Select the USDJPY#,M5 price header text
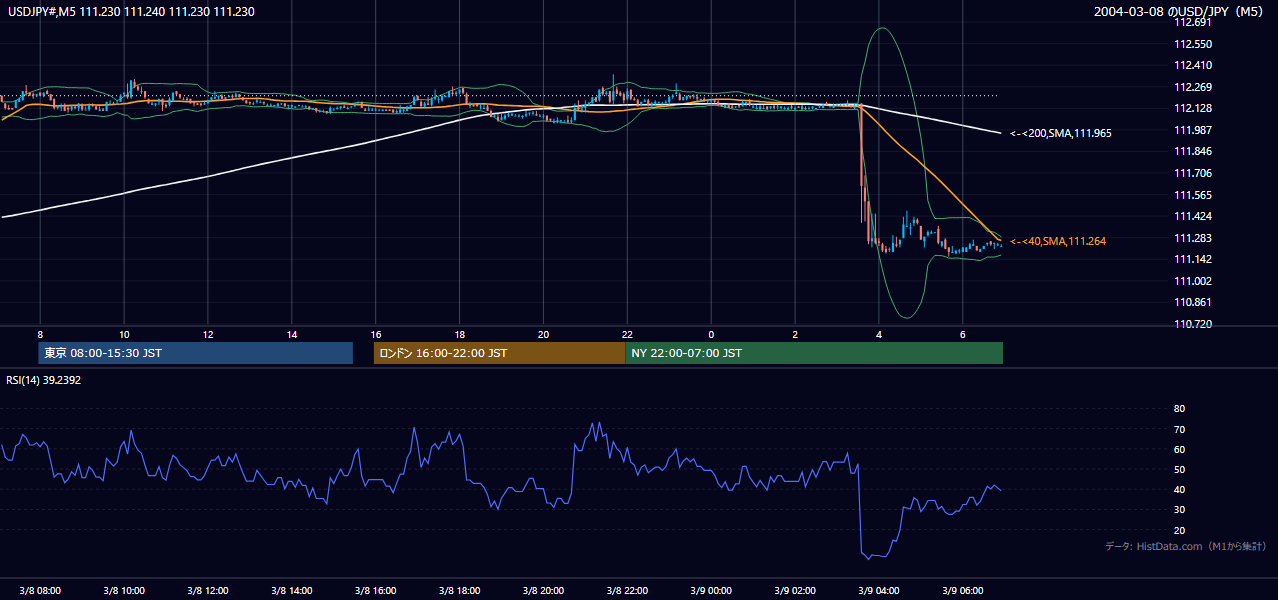This screenshot has height=600, width=1278. (x=131, y=12)
